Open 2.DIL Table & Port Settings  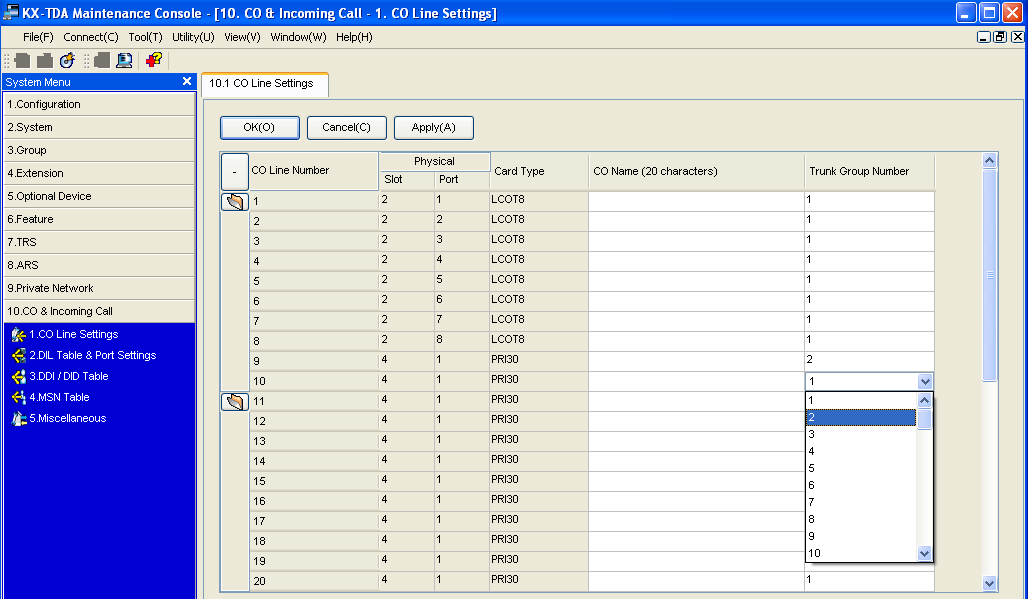point(92,355)
